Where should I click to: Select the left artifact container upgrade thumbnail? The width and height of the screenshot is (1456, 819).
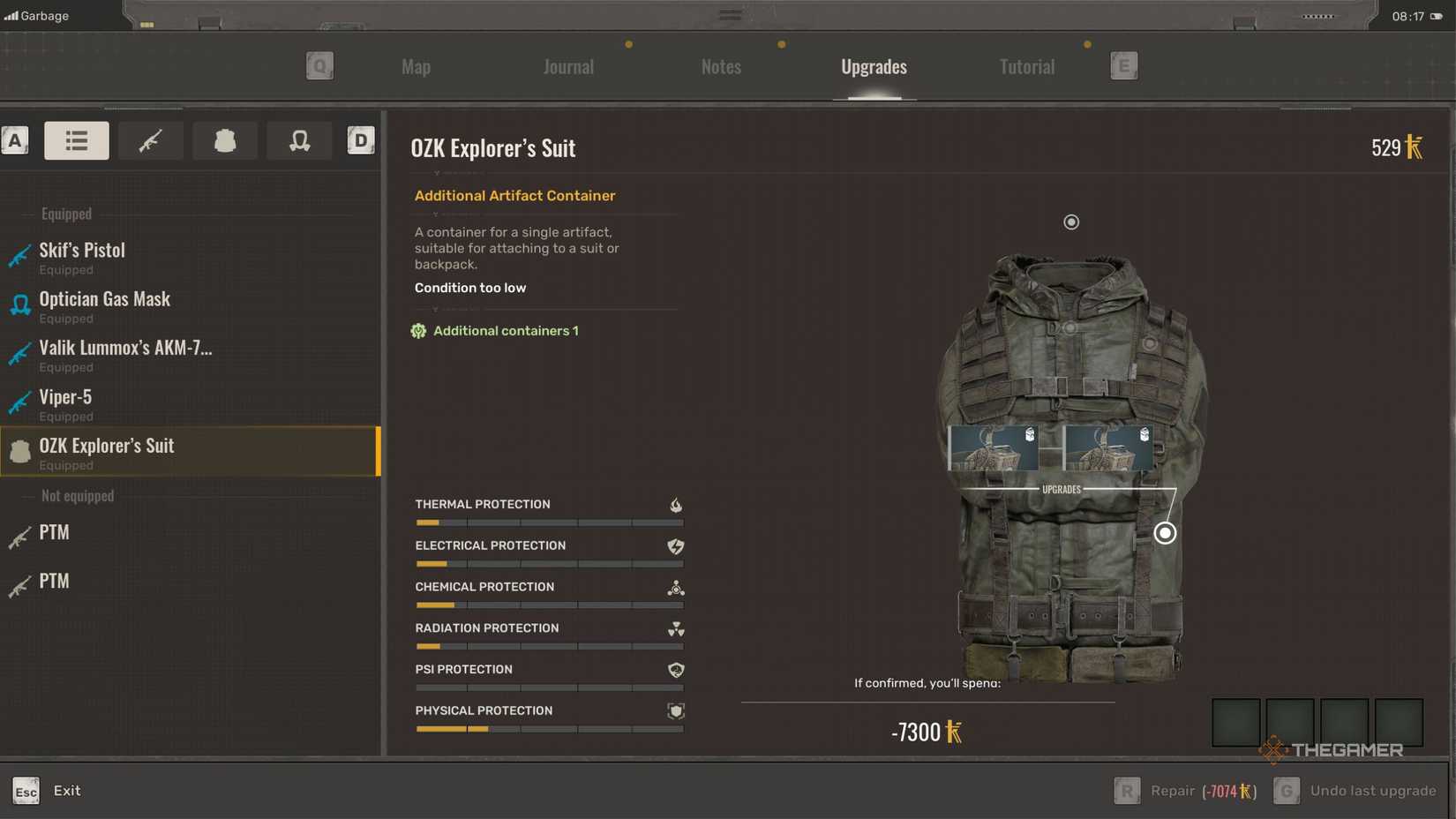click(x=994, y=448)
